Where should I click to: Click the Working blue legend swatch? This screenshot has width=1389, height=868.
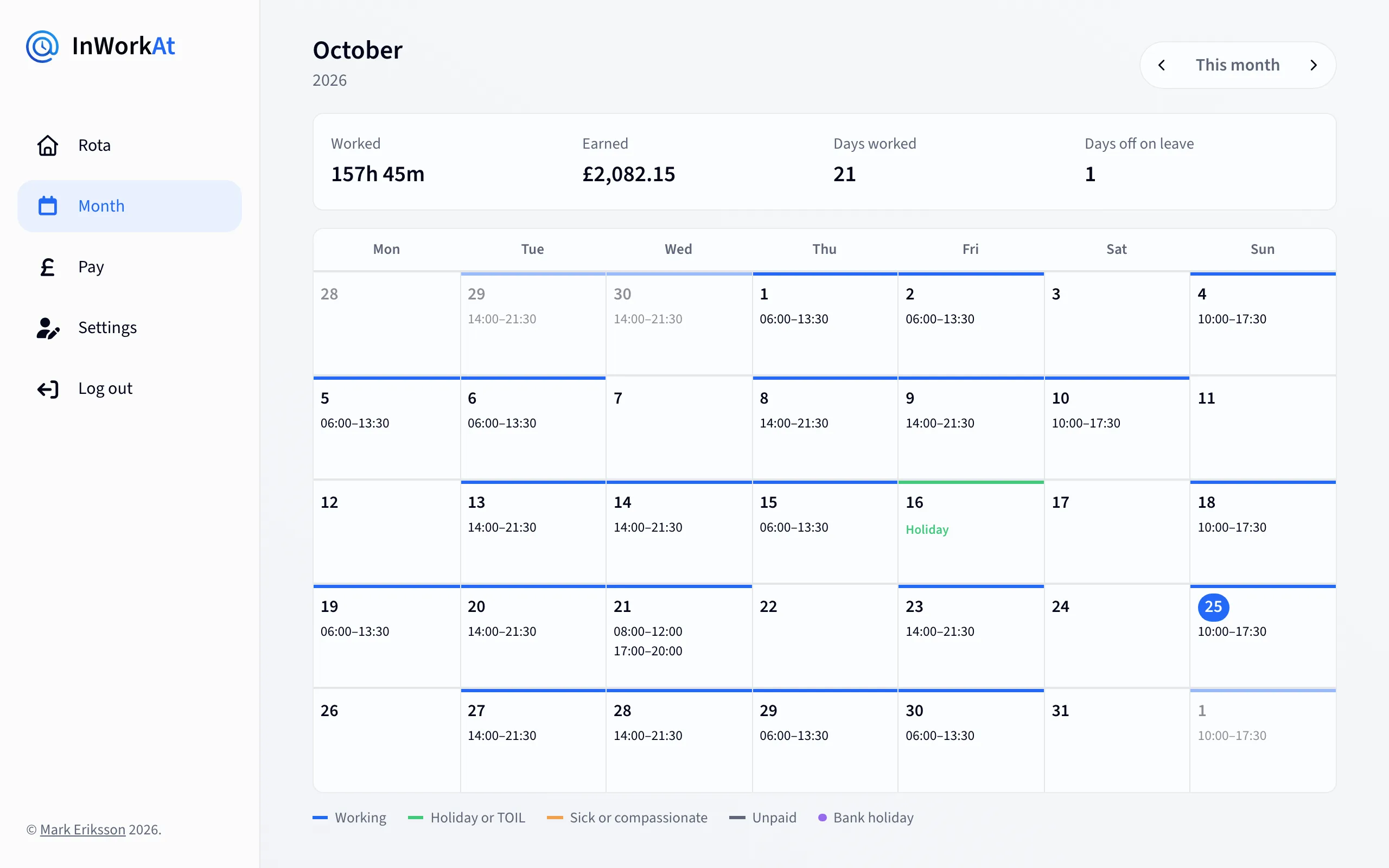tap(320, 818)
